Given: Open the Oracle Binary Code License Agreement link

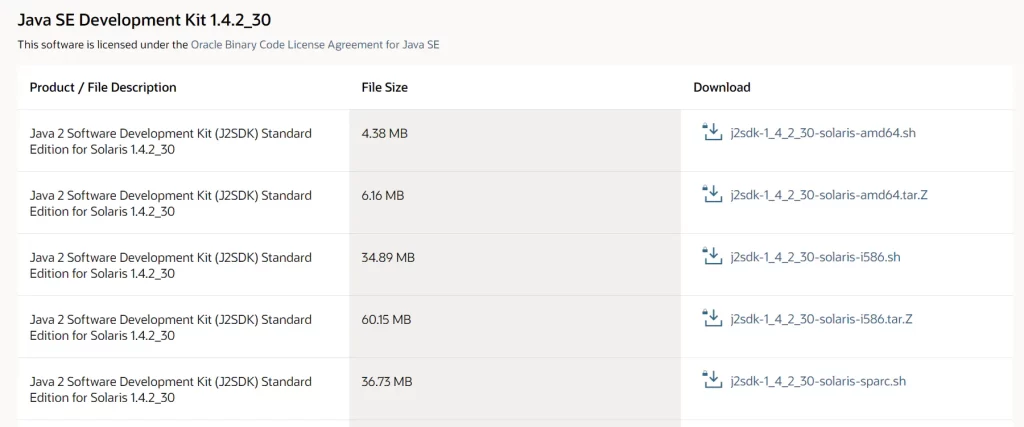Looking at the screenshot, I should click(x=315, y=45).
